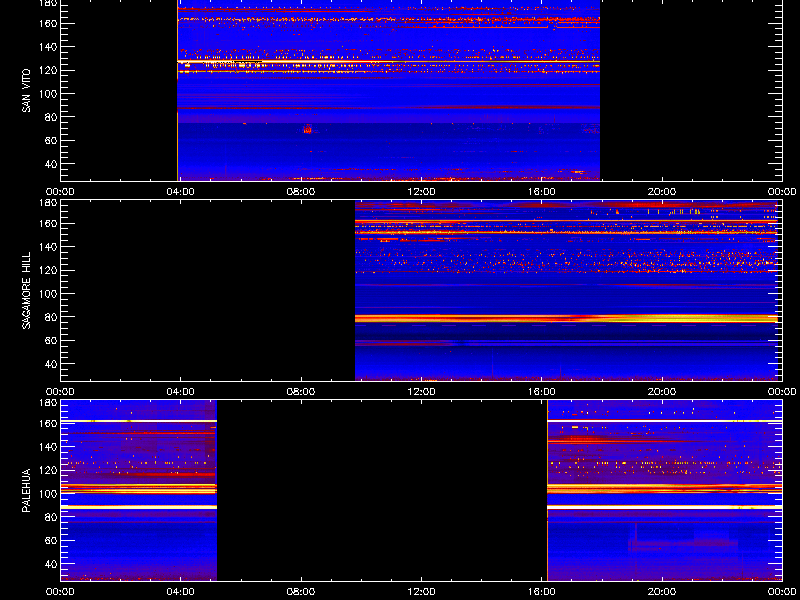Pick the 100 frequency label on the Palehua axis
The image size is (800, 600).
point(49,494)
